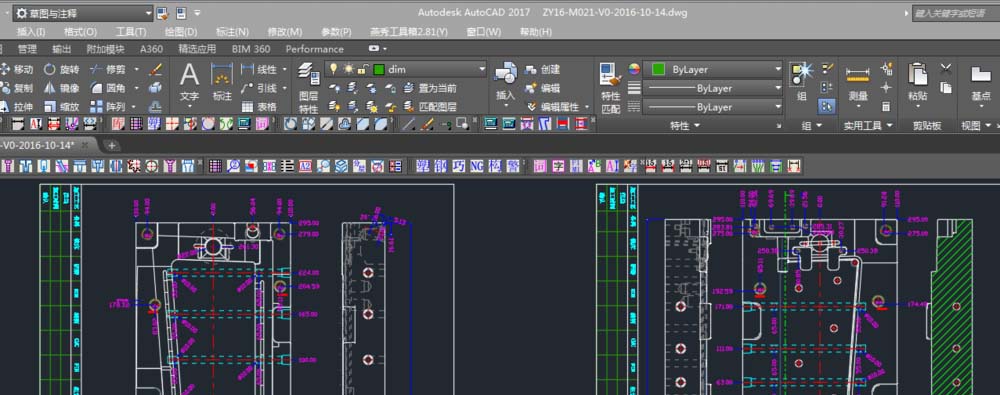Expand the 实用工具 (Utilities) panel
This screenshot has height=395, width=1000.
pyautogui.click(x=869, y=126)
